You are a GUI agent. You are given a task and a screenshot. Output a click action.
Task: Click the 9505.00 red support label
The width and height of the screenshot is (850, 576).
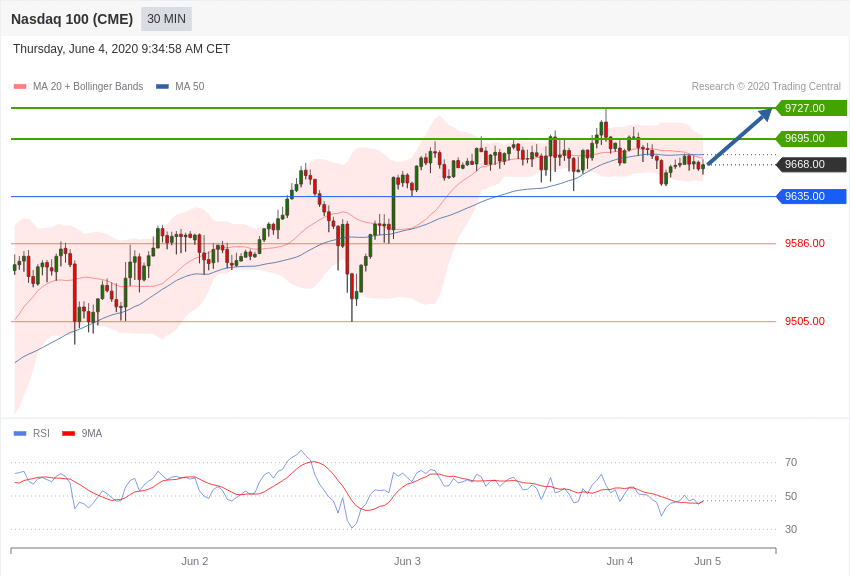tap(804, 321)
